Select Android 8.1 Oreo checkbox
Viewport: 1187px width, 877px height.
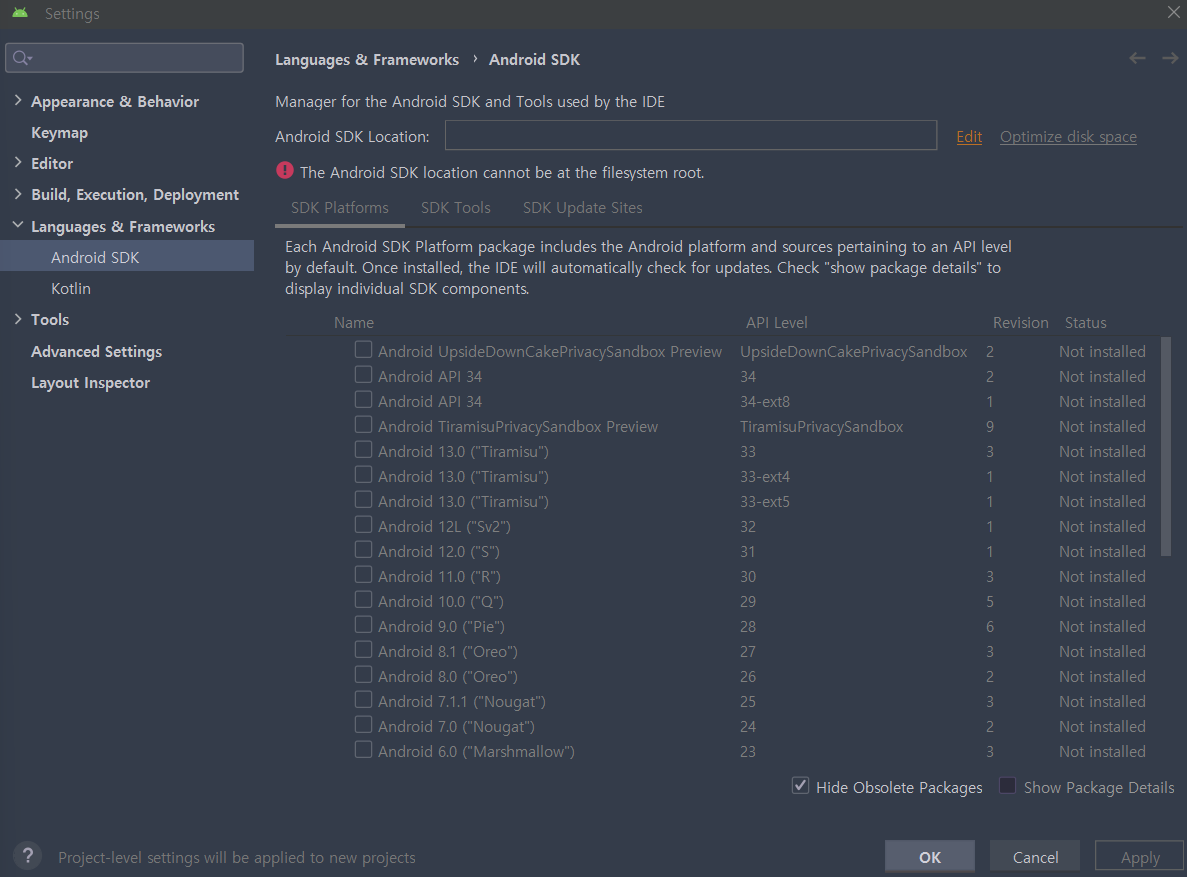point(363,650)
